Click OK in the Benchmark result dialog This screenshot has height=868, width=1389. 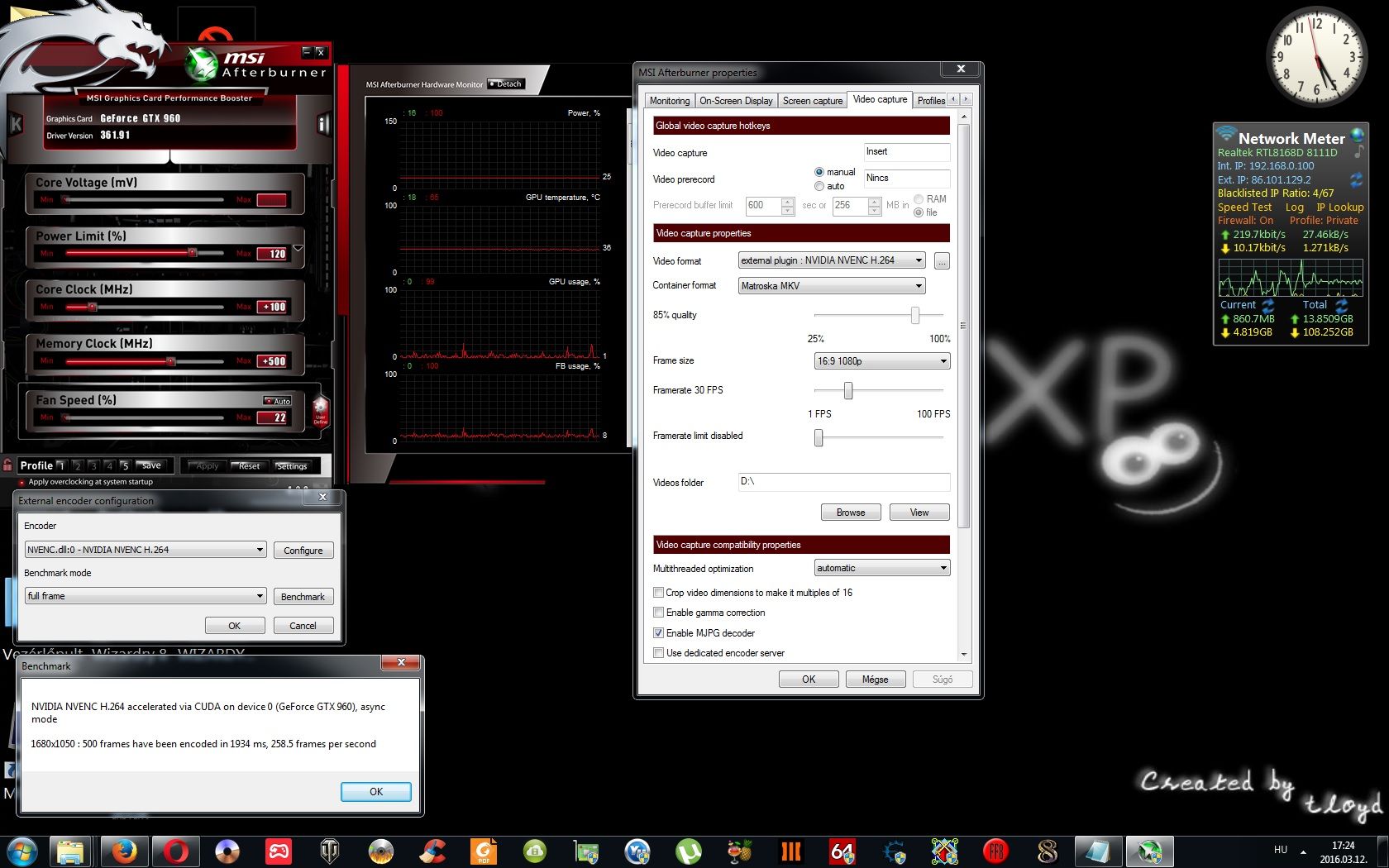[376, 792]
